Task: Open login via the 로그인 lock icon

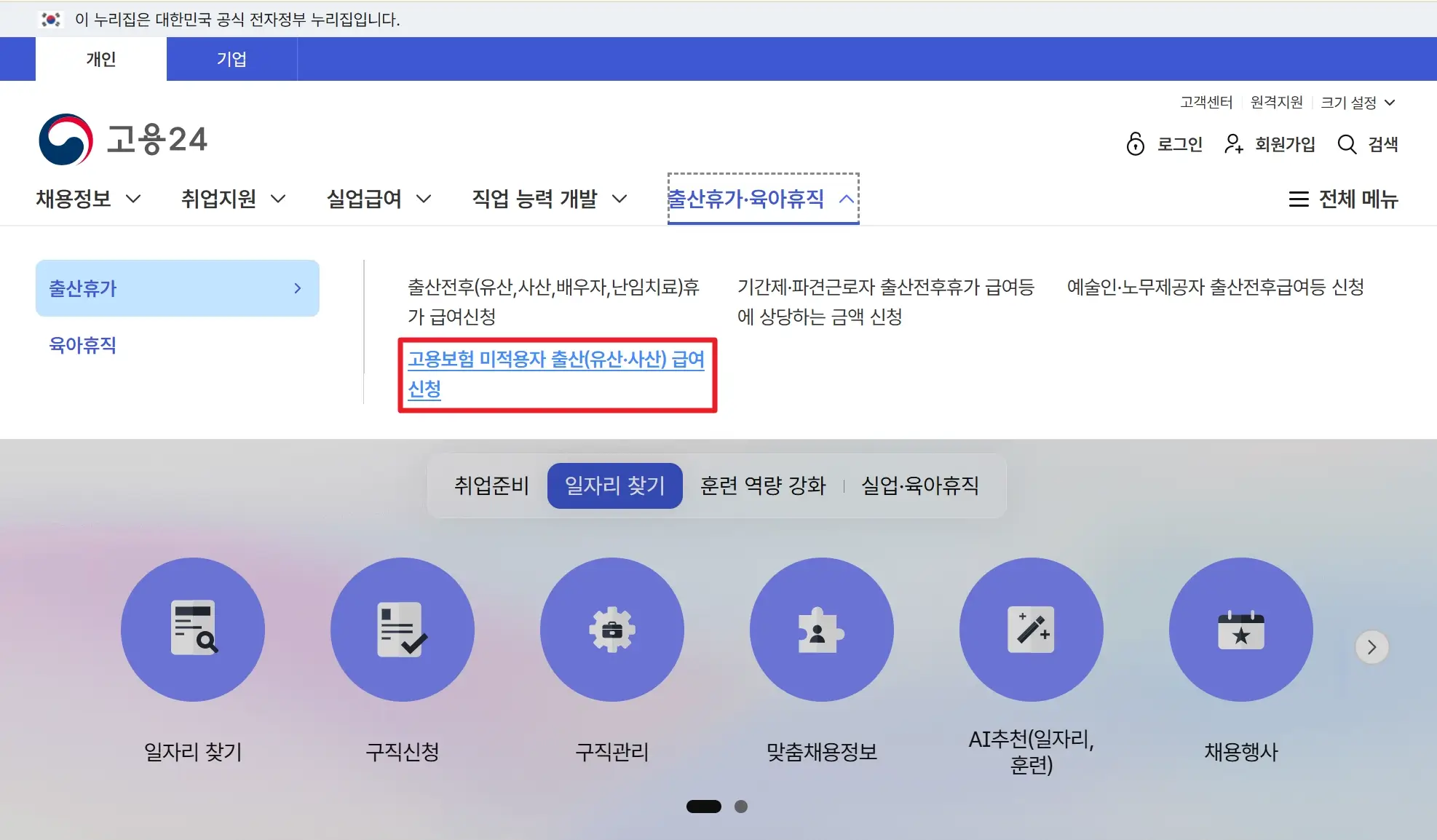Action: (x=1136, y=144)
